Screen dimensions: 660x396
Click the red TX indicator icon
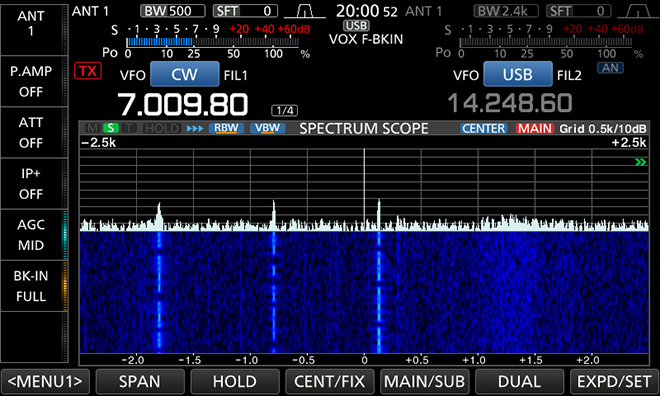pyautogui.click(x=88, y=71)
